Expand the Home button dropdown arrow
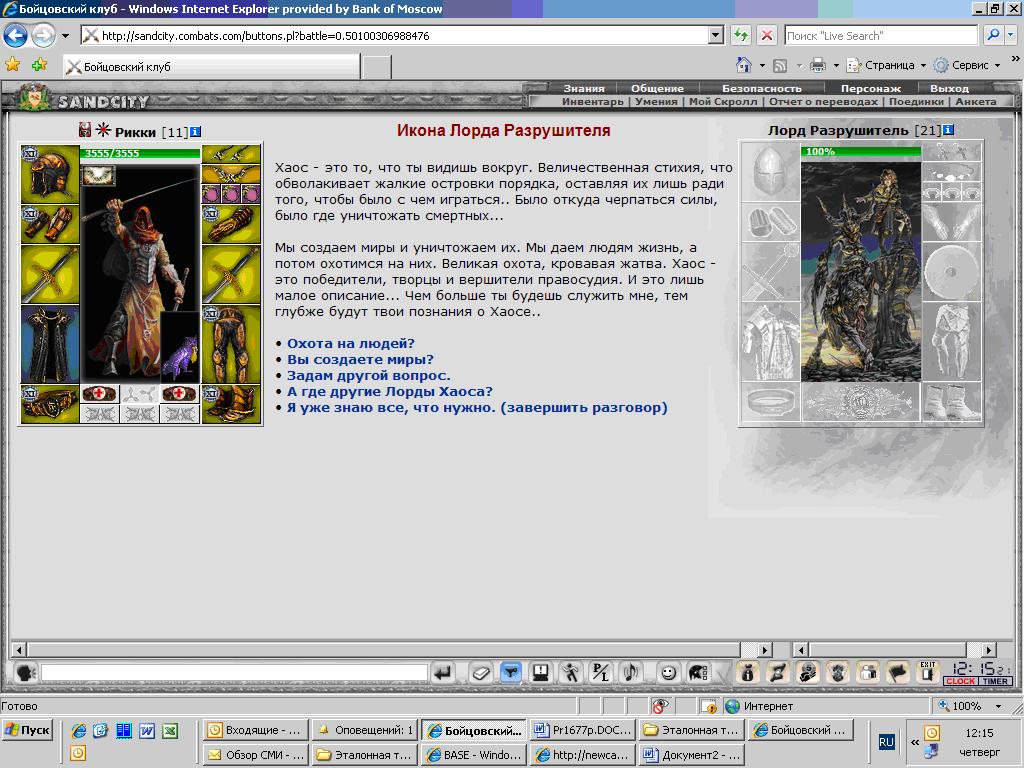The width and height of the screenshot is (1024, 768). pos(761,65)
